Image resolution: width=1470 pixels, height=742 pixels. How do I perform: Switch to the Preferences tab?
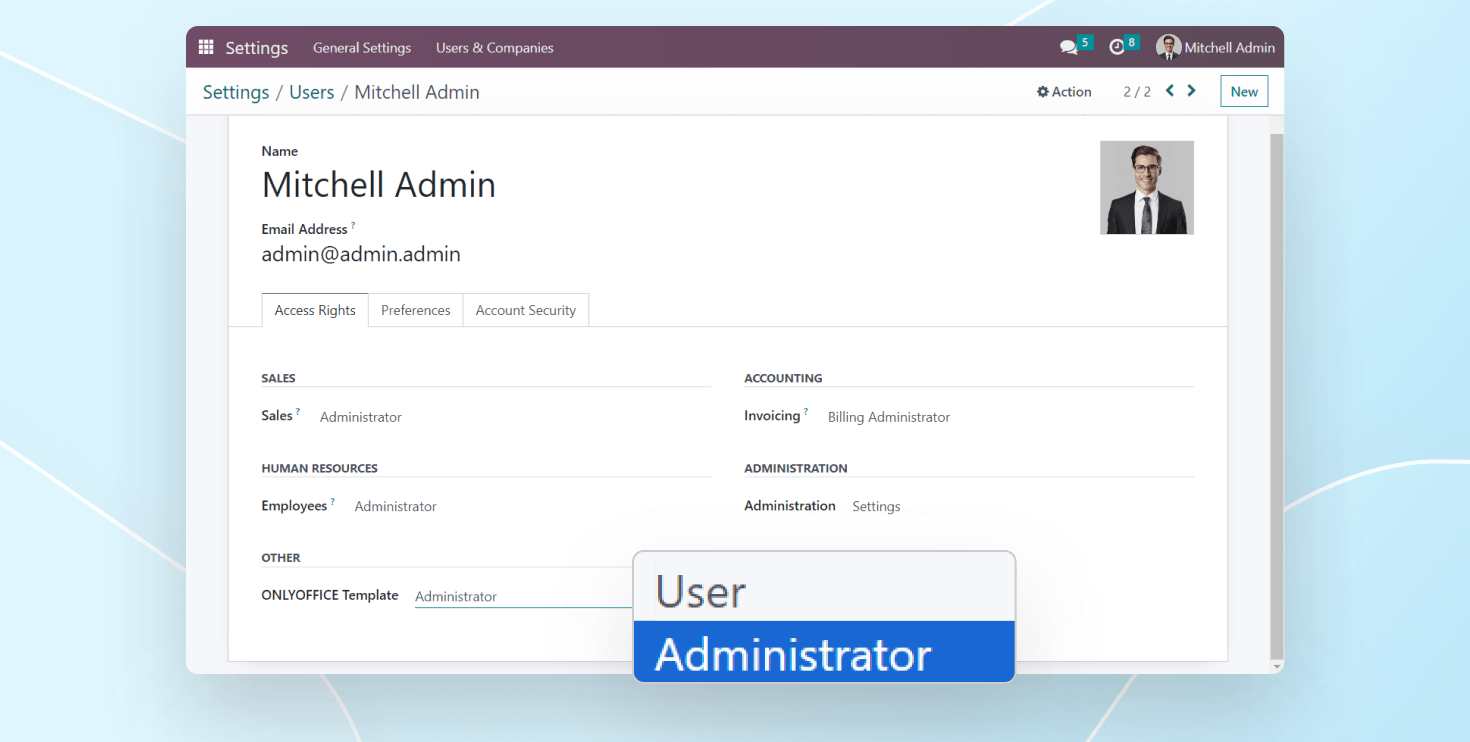click(415, 310)
